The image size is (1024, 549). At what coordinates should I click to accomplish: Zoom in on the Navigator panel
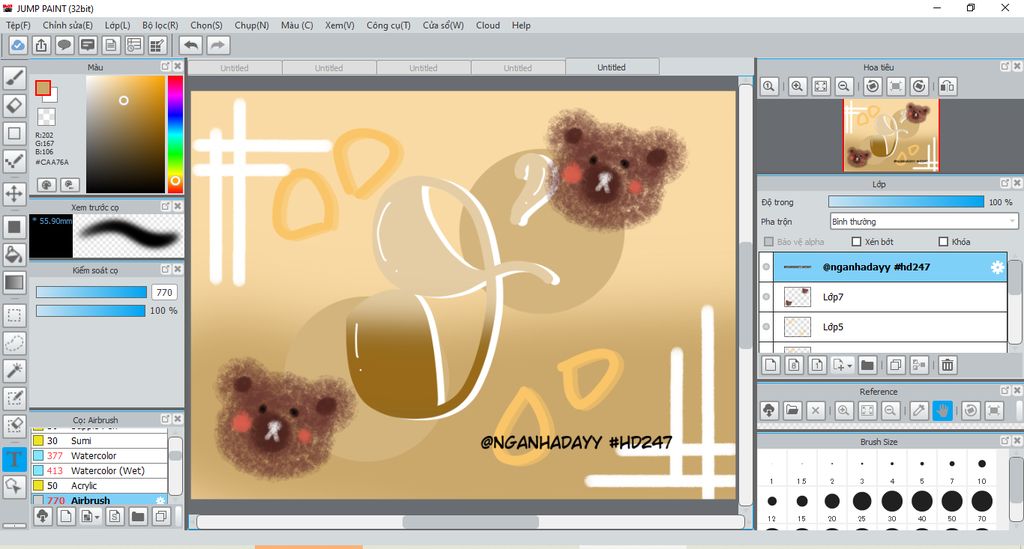coord(797,86)
